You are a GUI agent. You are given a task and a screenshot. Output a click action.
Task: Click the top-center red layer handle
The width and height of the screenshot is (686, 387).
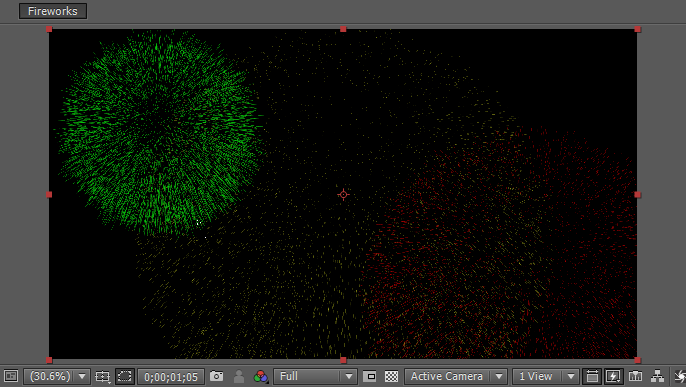(x=343, y=29)
